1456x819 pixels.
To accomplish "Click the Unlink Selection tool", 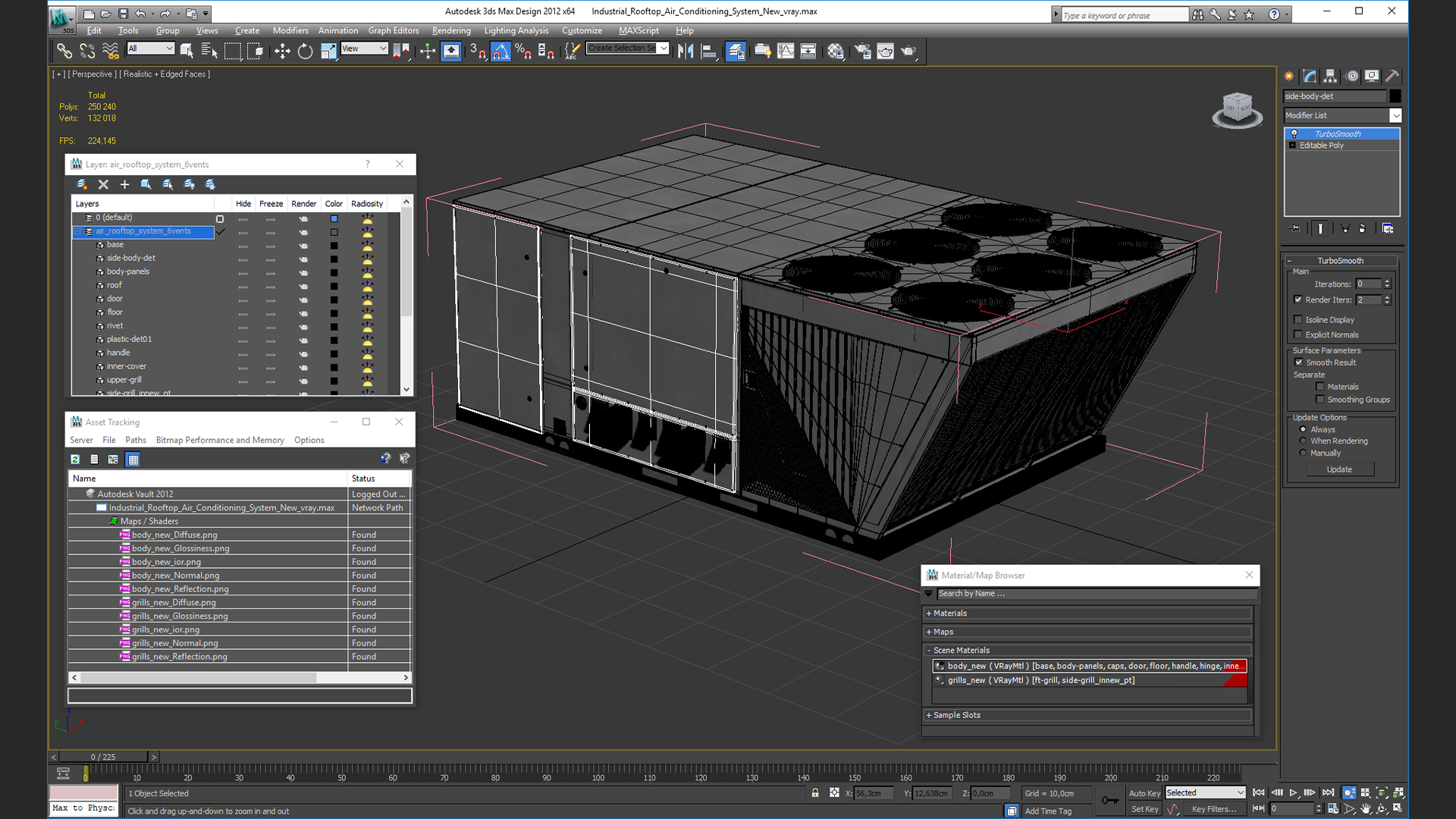I will 87,51.
